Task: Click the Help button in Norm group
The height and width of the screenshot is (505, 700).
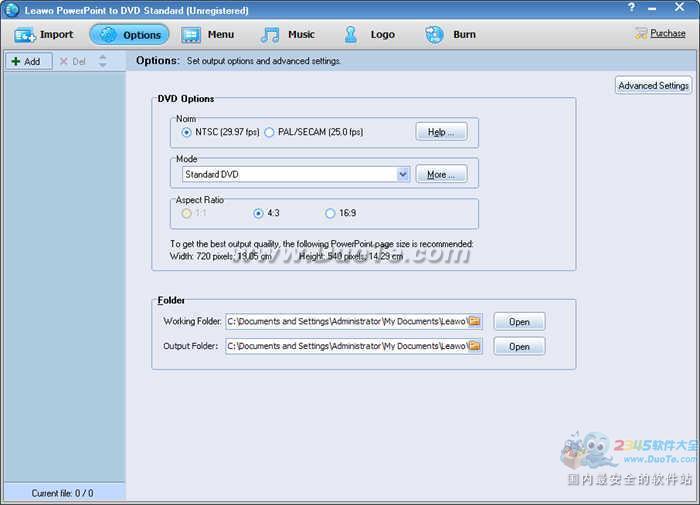Action: tap(441, 132)
